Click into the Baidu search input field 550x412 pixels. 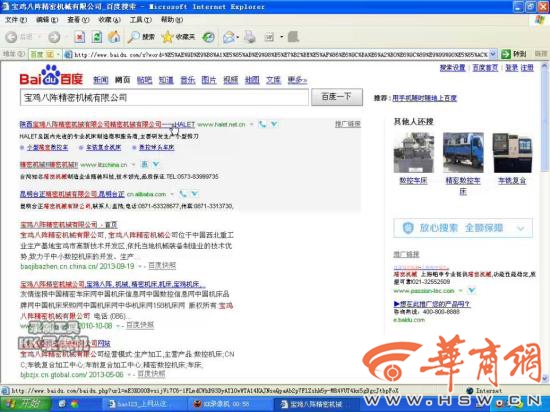[x=165, y=97]
